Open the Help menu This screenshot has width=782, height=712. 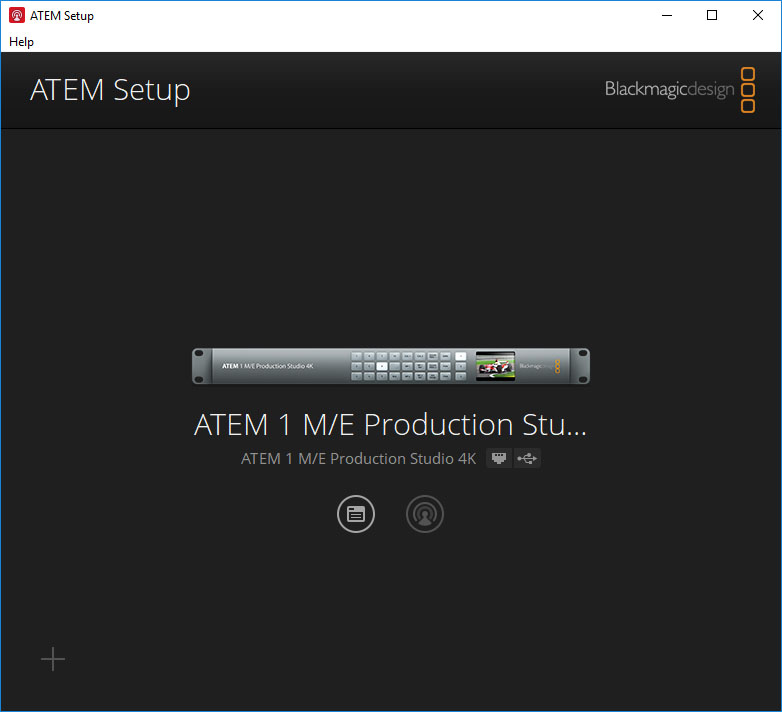21,42
